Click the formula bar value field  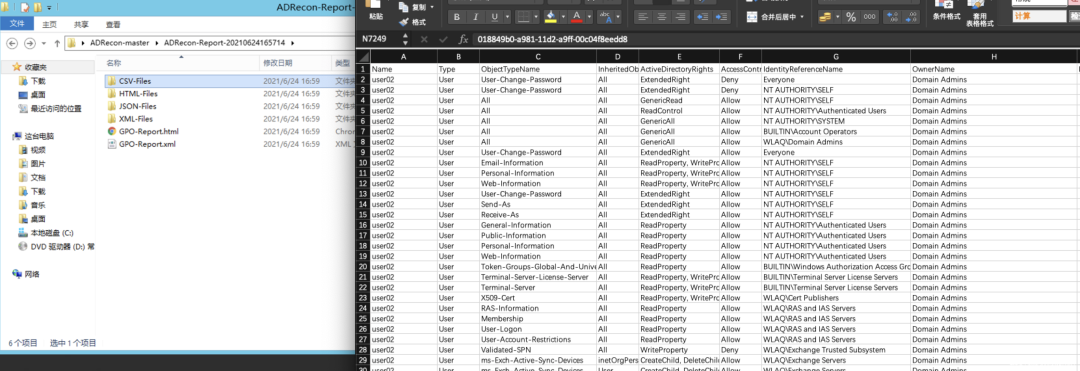[x=775, y=39]
